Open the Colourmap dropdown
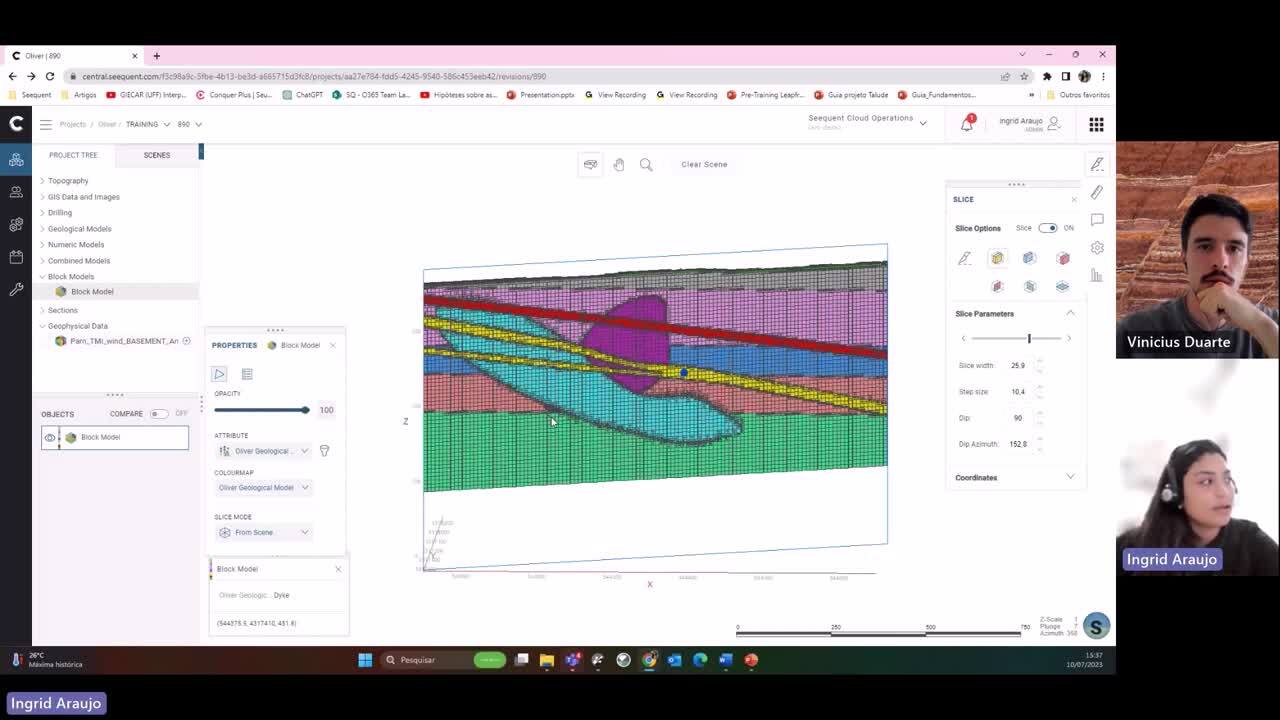Image resolution: width=1280 pixels, height=720 pixels. 263,488
